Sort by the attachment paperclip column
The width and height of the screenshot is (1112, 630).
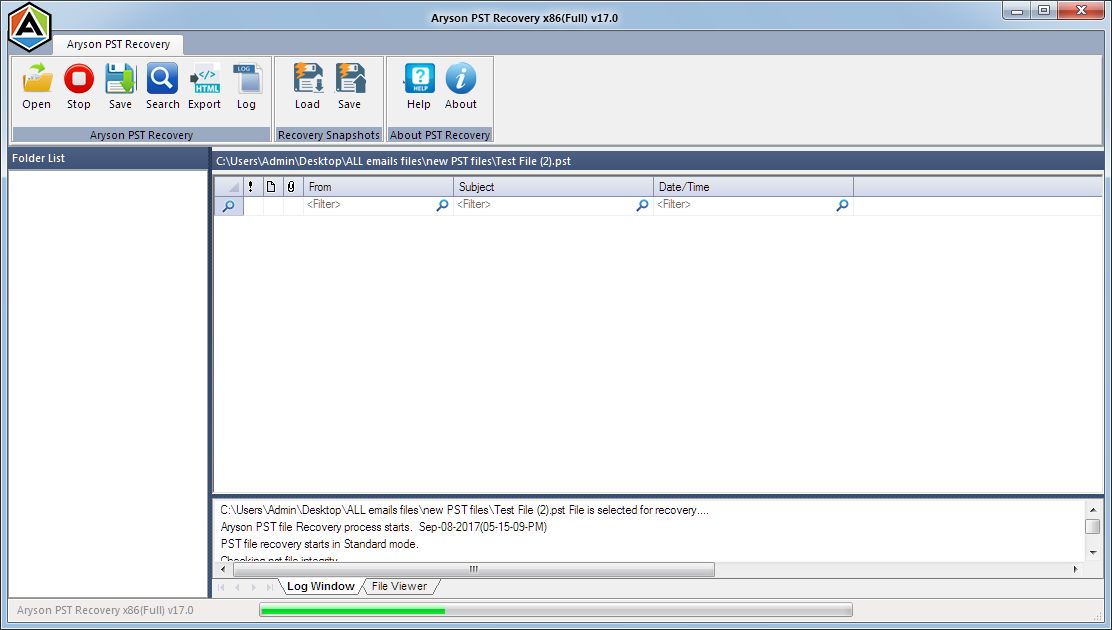tap(291, 187)
